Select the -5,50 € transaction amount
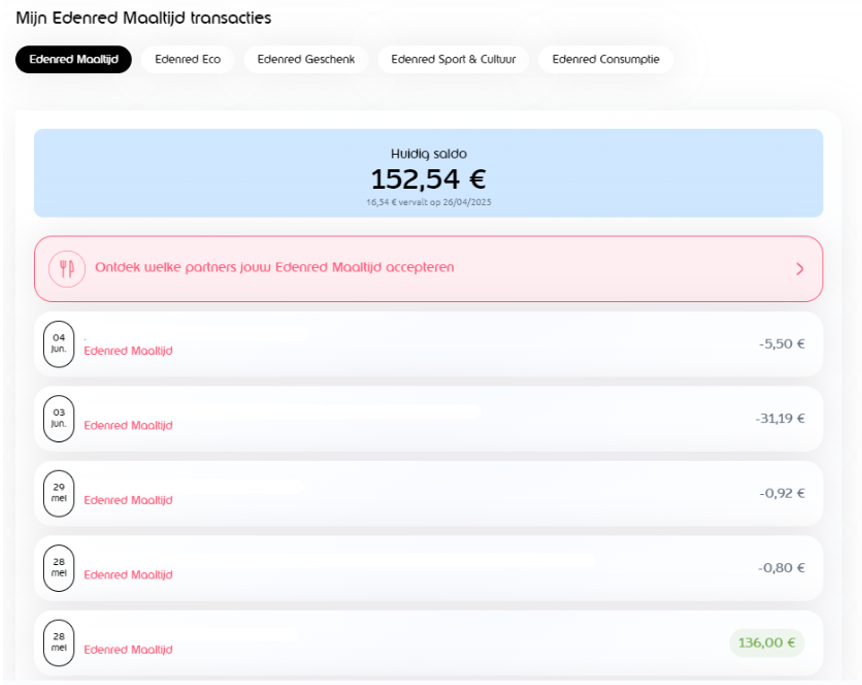Viewport: 862px width, 685px height. coord(781,344)
